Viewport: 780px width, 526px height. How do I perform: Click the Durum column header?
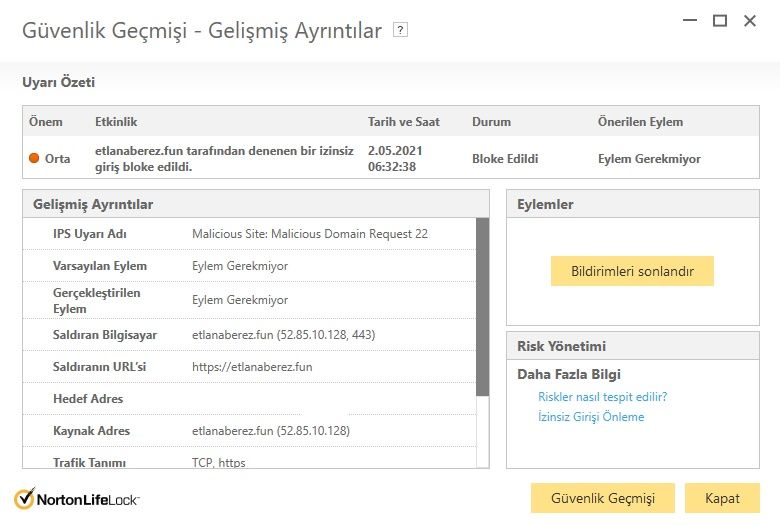tap(491, 122)
